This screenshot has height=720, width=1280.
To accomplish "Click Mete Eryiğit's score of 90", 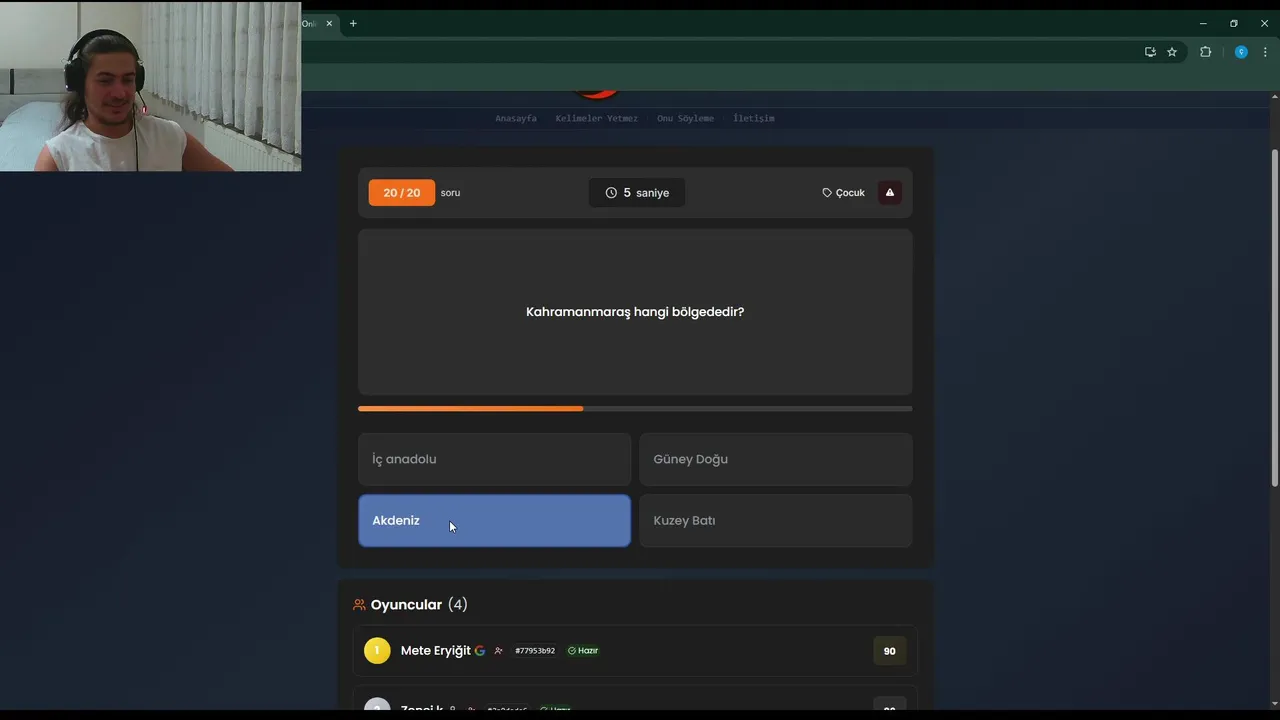I will tap(889, 651).
